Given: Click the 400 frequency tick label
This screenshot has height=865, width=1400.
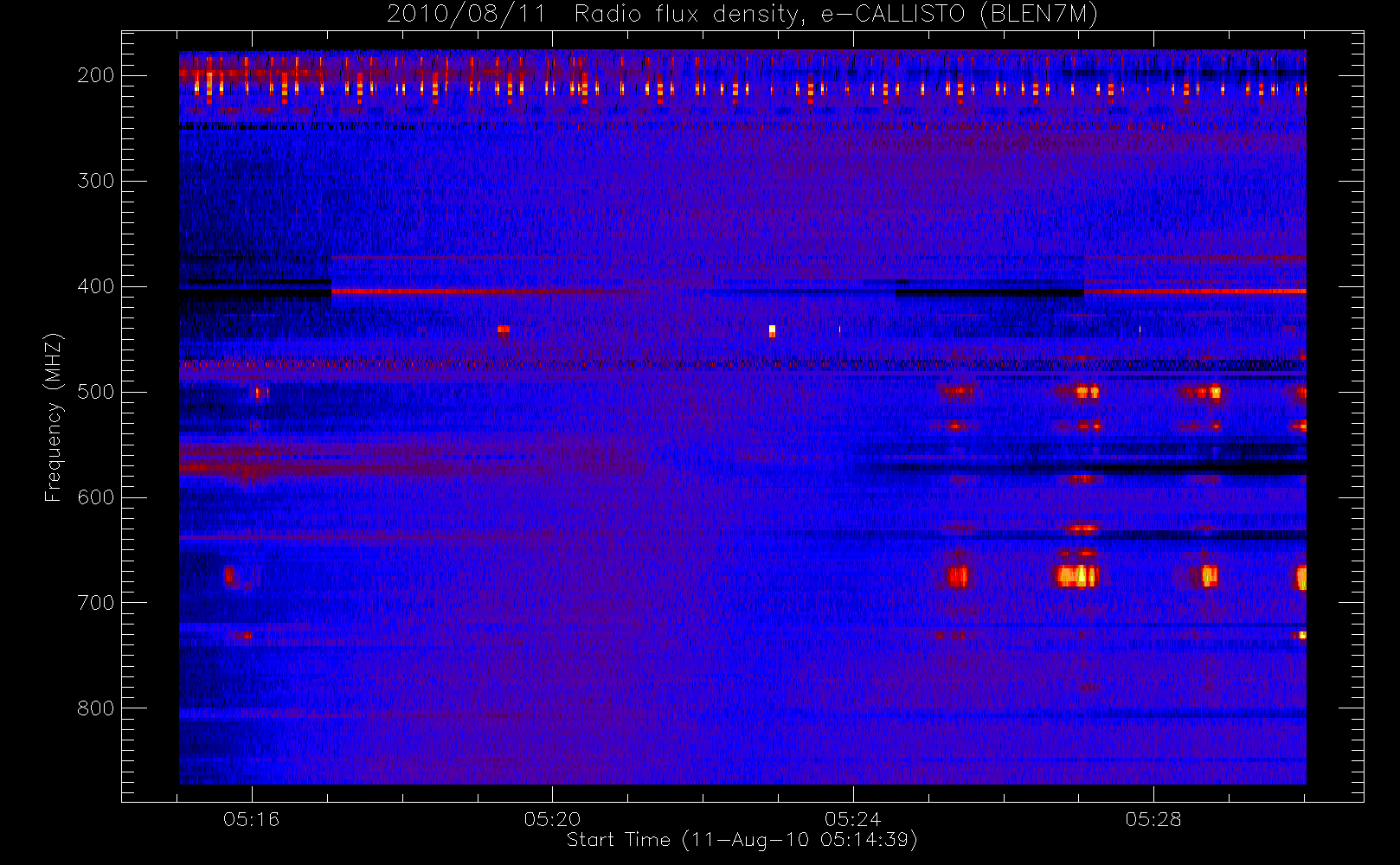Looking at the screenshot, I should click(95, 286).
